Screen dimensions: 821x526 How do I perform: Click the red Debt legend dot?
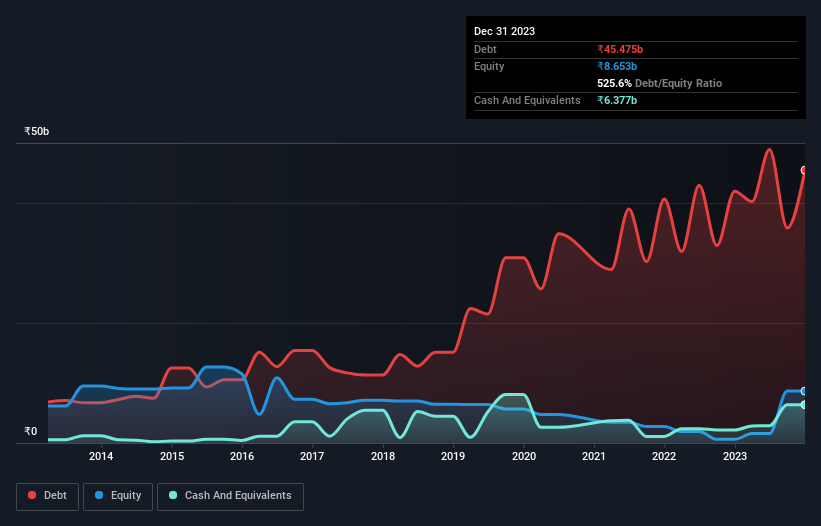click(32, 495)
